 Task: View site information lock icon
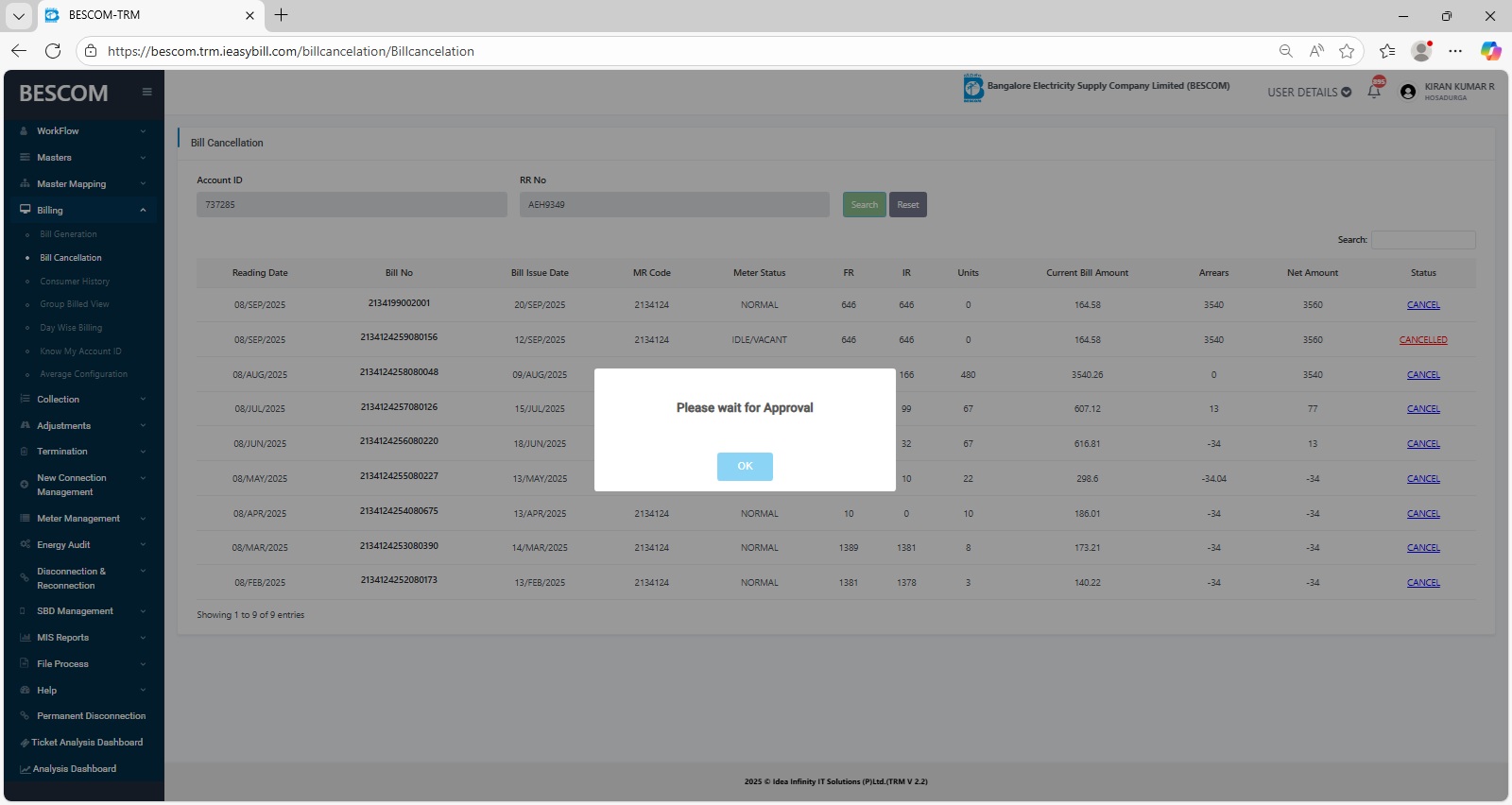pos(91,51)
